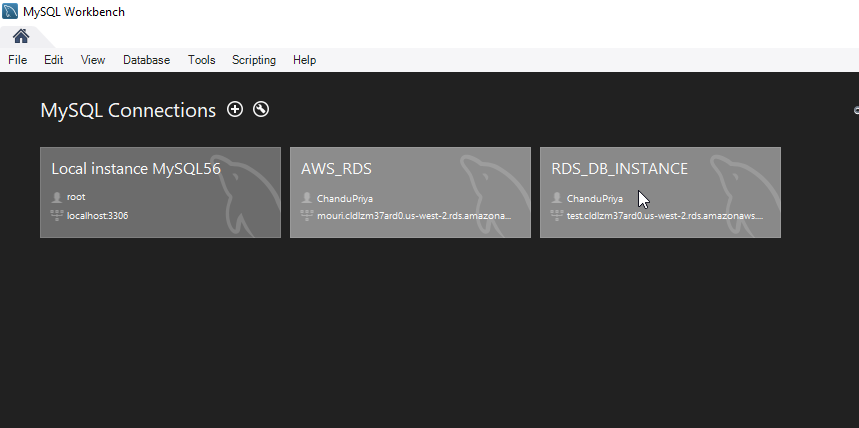Screen dimensions: 859x428
Task: Click the host icon on AWS_RDS tile
Action: (x=307, y=215)
